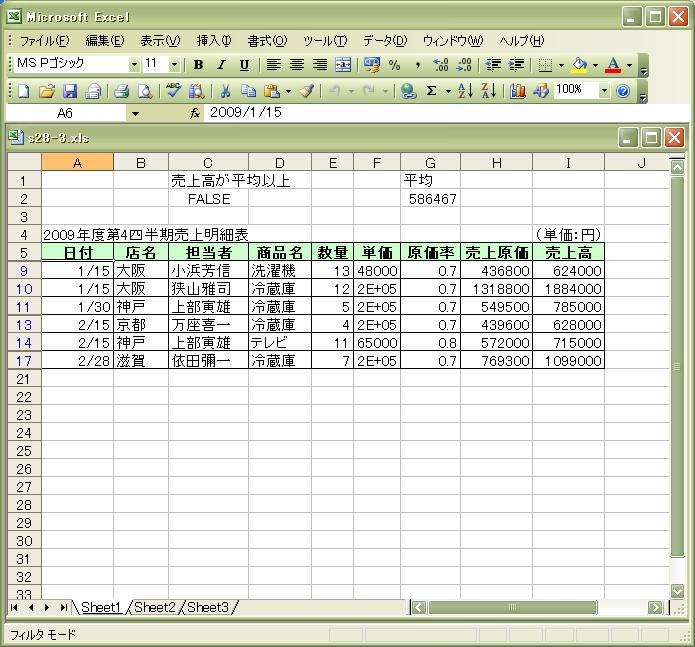Viewport: 695px width, 647px height.
Task: Open AutoSum functions dropdown arrow
Action: tap(449, 91)
